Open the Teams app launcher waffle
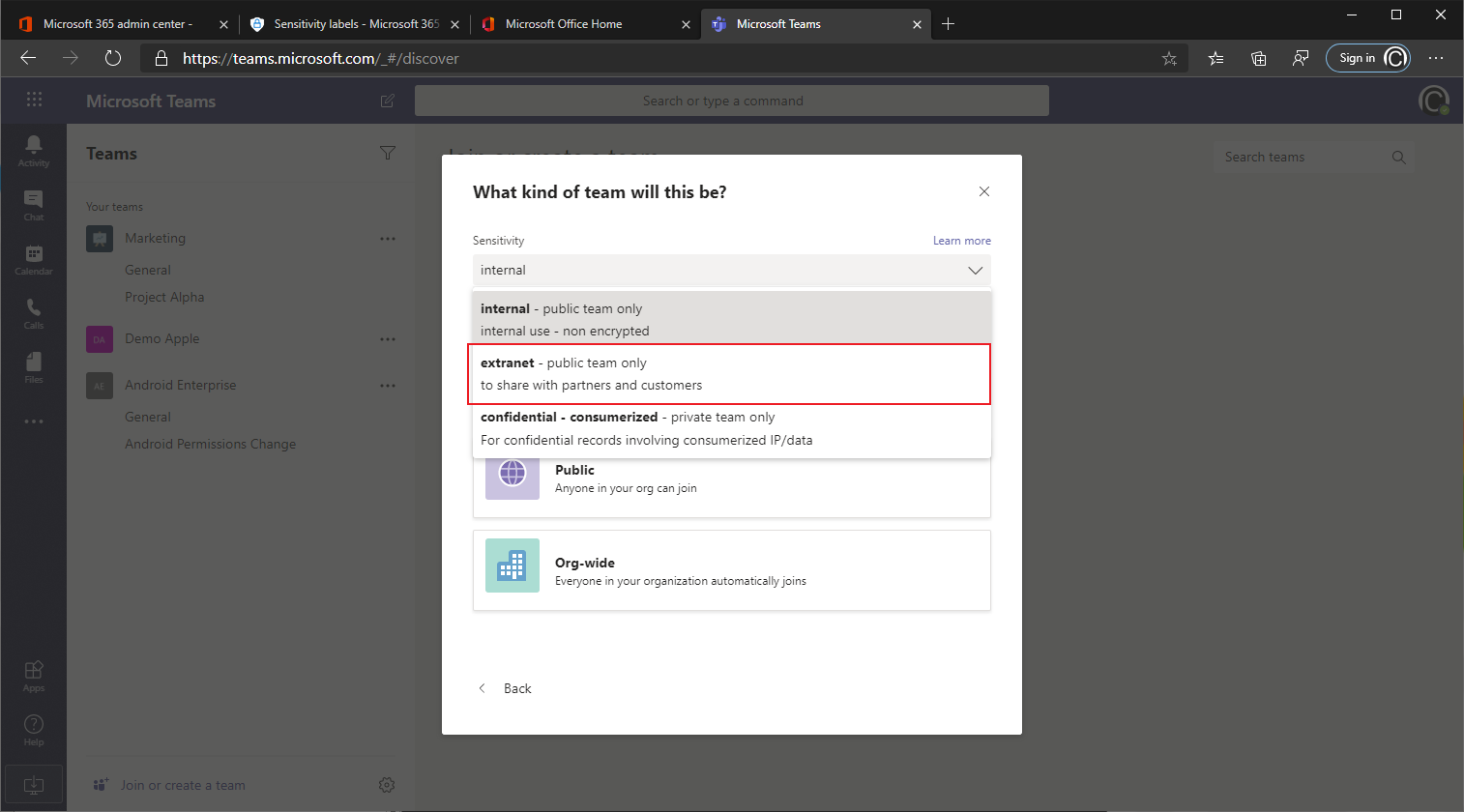 tap(34, 100)
